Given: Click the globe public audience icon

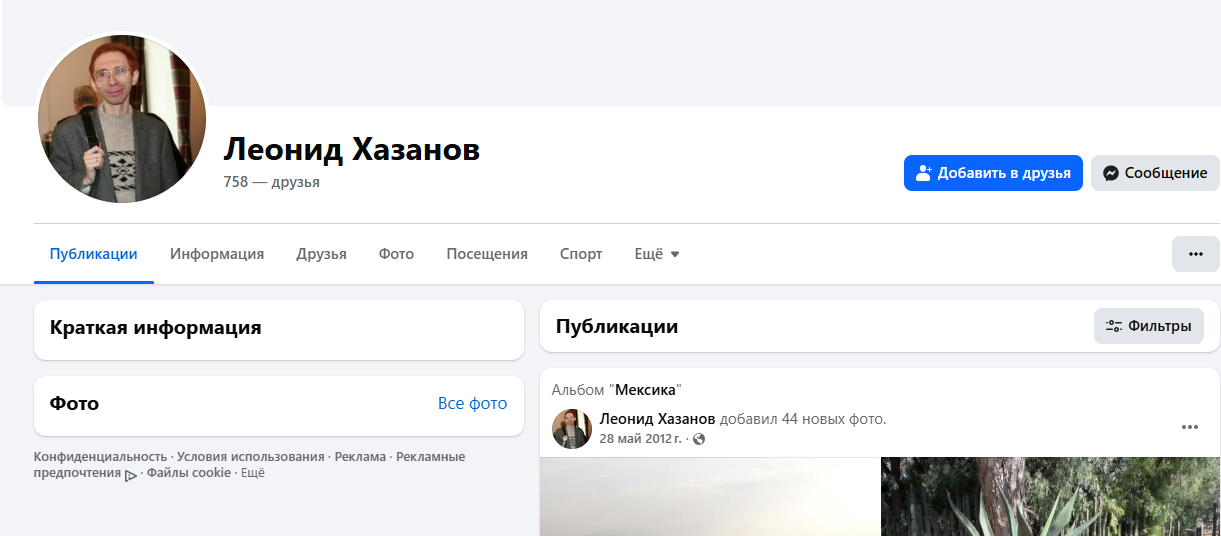Looking at the screenshot, I should coord(699,439).
